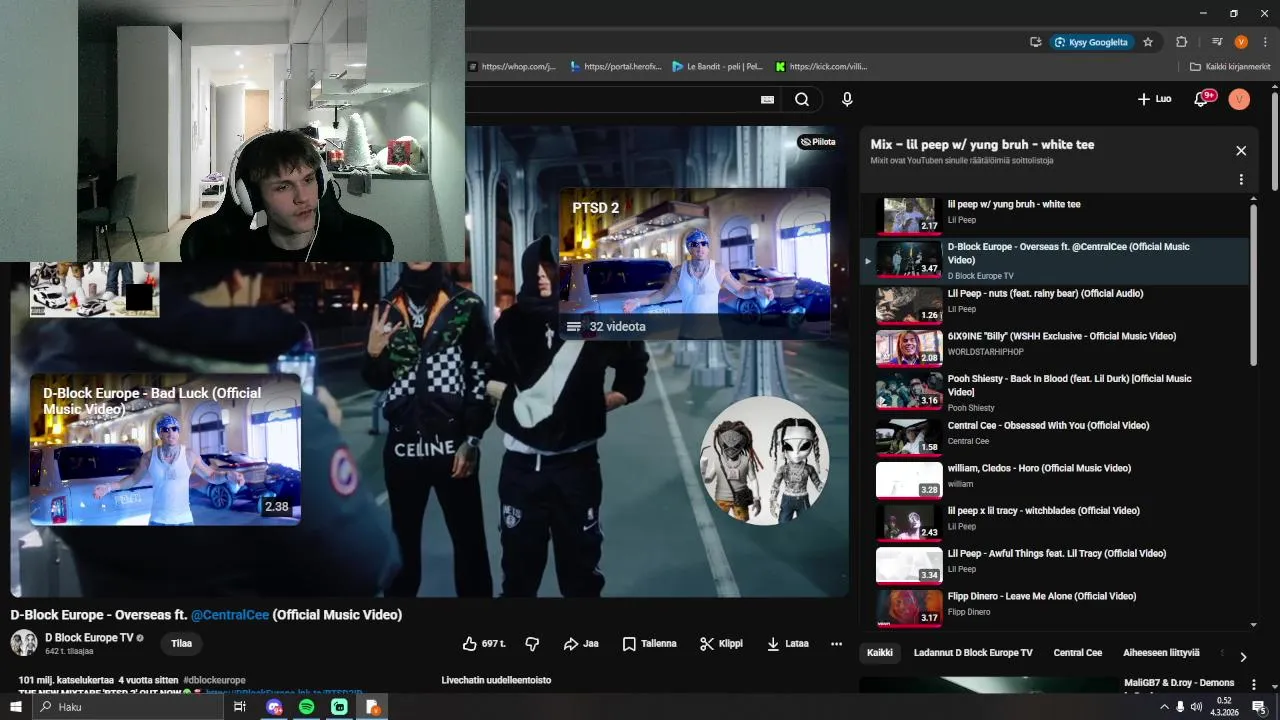Image resolution: width=1280 pixels, height=720 pixels.
Task: Download the video with Lataa
Action: pyautogui.click(x=788, y=644)
